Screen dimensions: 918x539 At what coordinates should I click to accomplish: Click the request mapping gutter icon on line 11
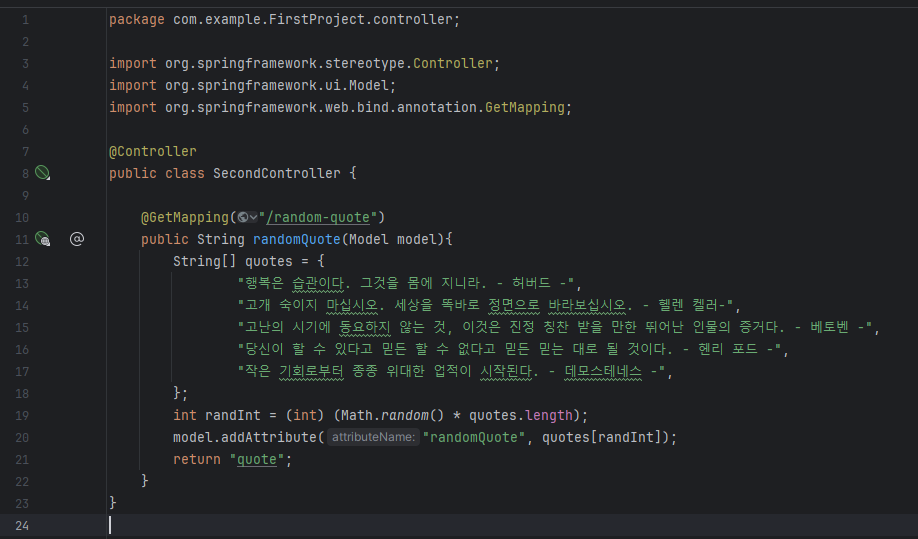(x=42, y=239)
